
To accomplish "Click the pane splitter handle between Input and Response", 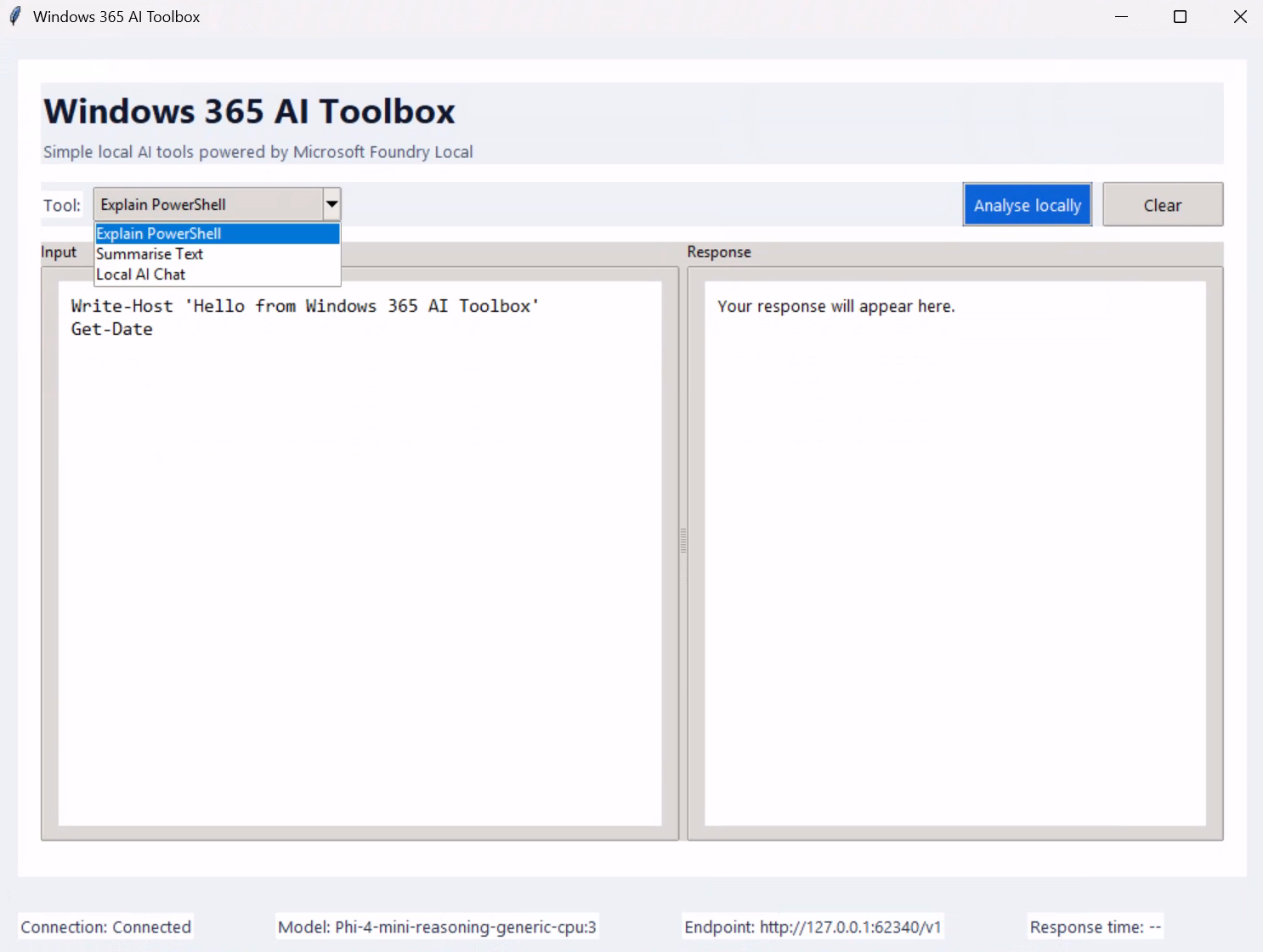I will 683,541.
